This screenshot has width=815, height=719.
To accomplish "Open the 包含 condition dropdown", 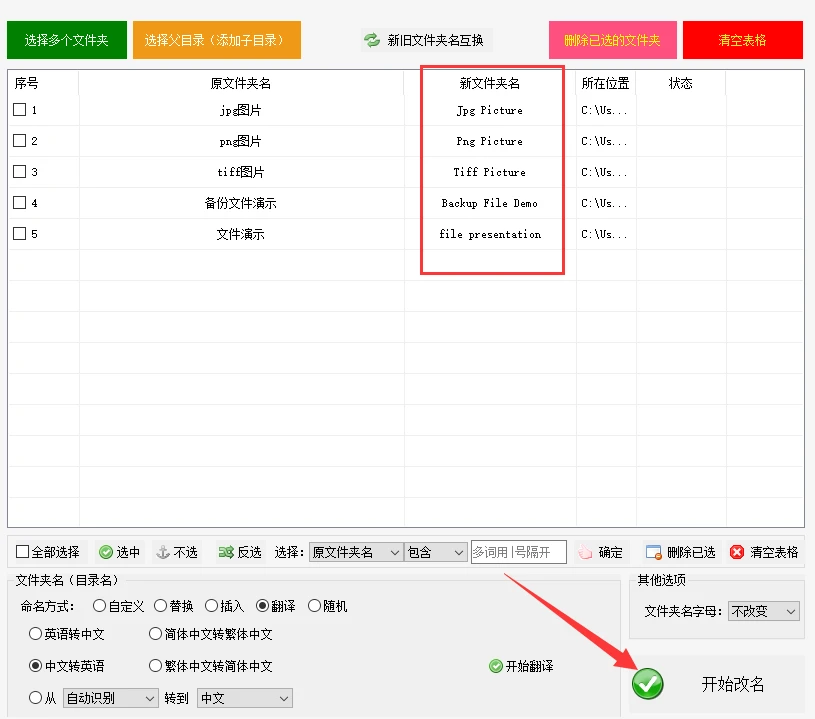I will [435, 552].
